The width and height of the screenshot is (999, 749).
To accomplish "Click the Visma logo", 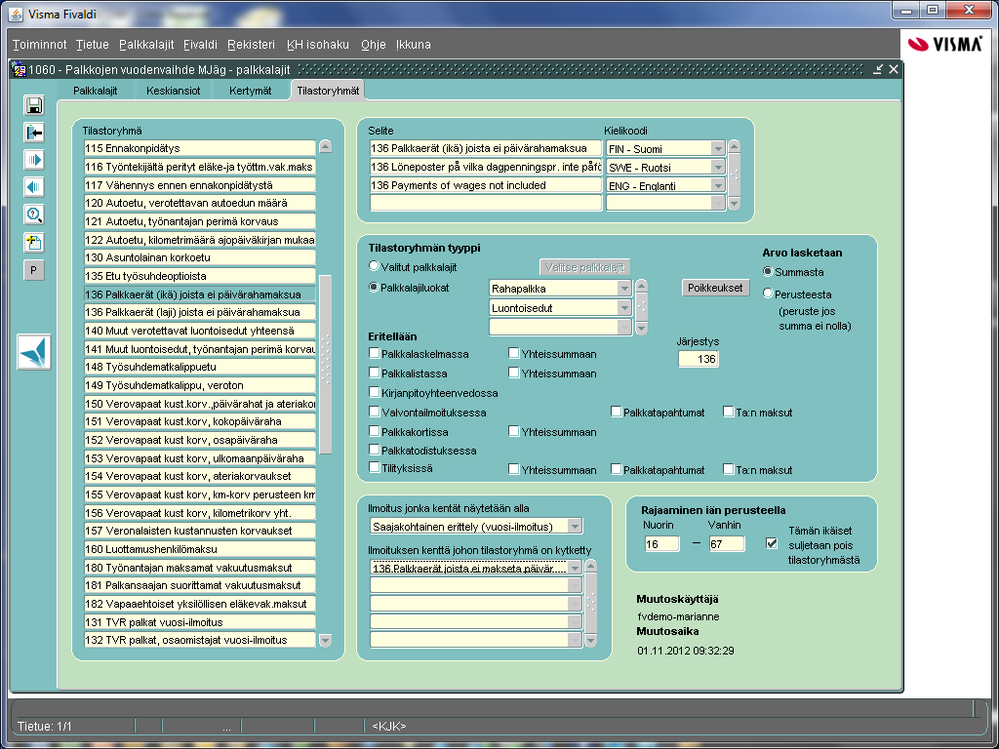I will click(x=944, y=44).
